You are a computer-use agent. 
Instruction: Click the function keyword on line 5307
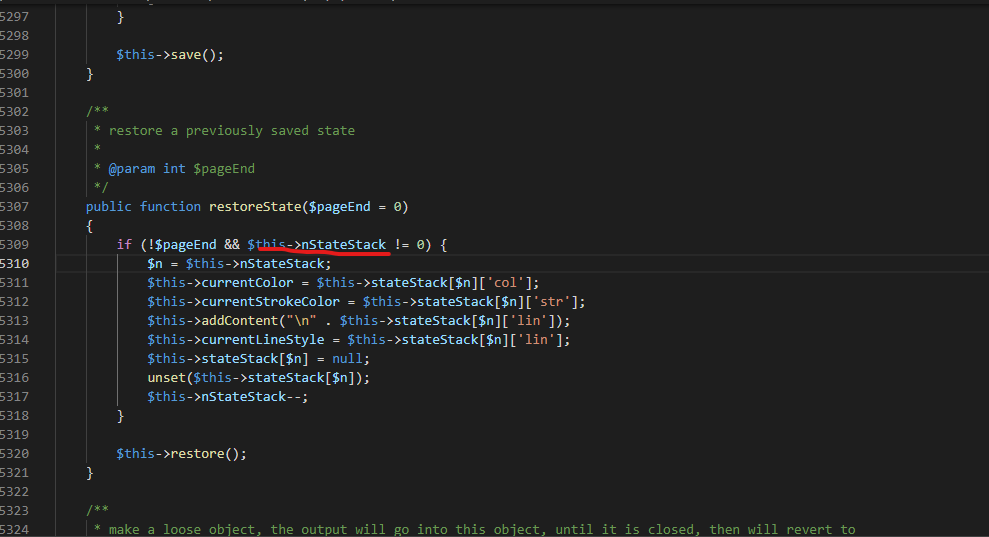170,207
